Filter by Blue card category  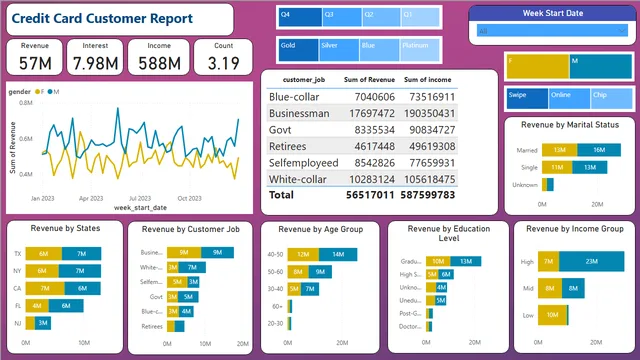point(380,50)
